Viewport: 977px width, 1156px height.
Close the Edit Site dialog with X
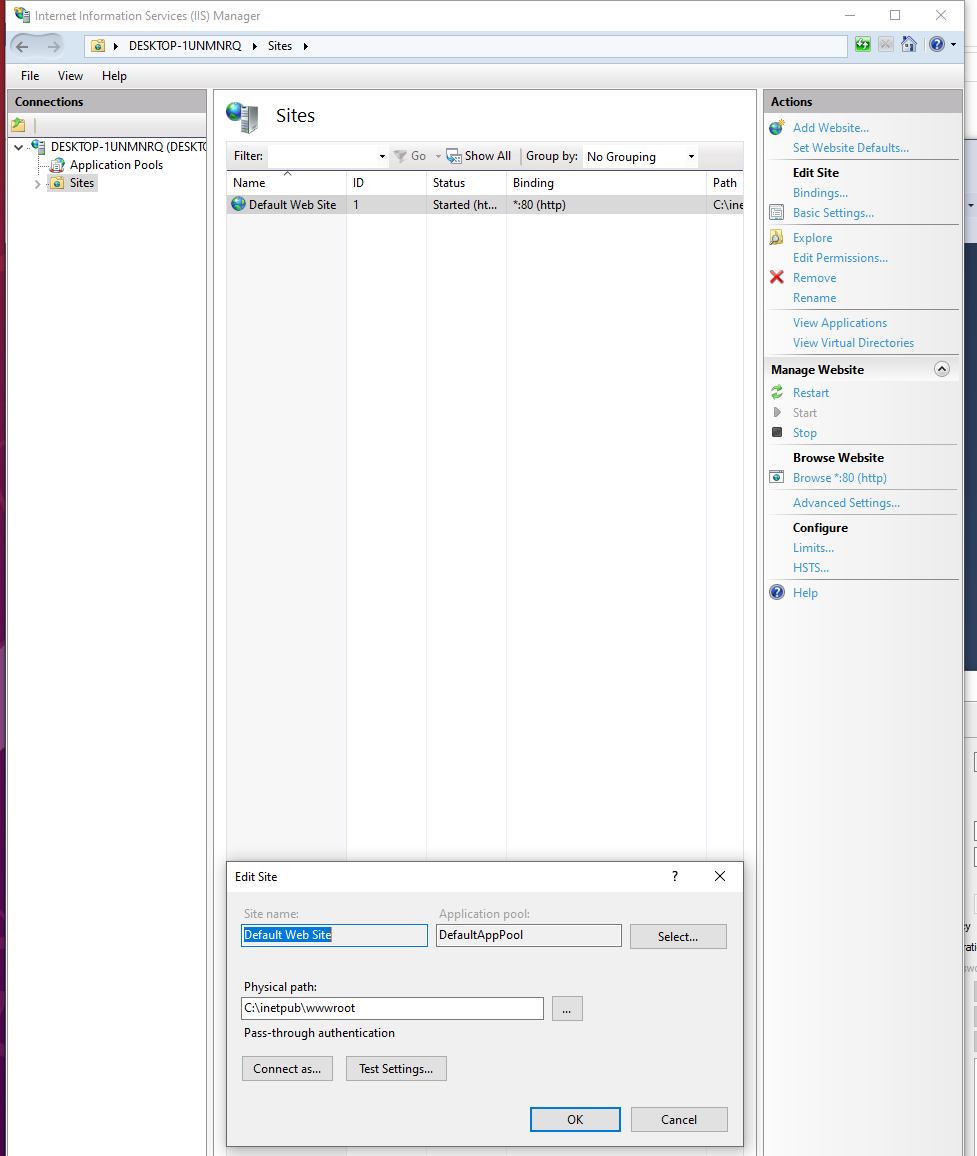720,876
